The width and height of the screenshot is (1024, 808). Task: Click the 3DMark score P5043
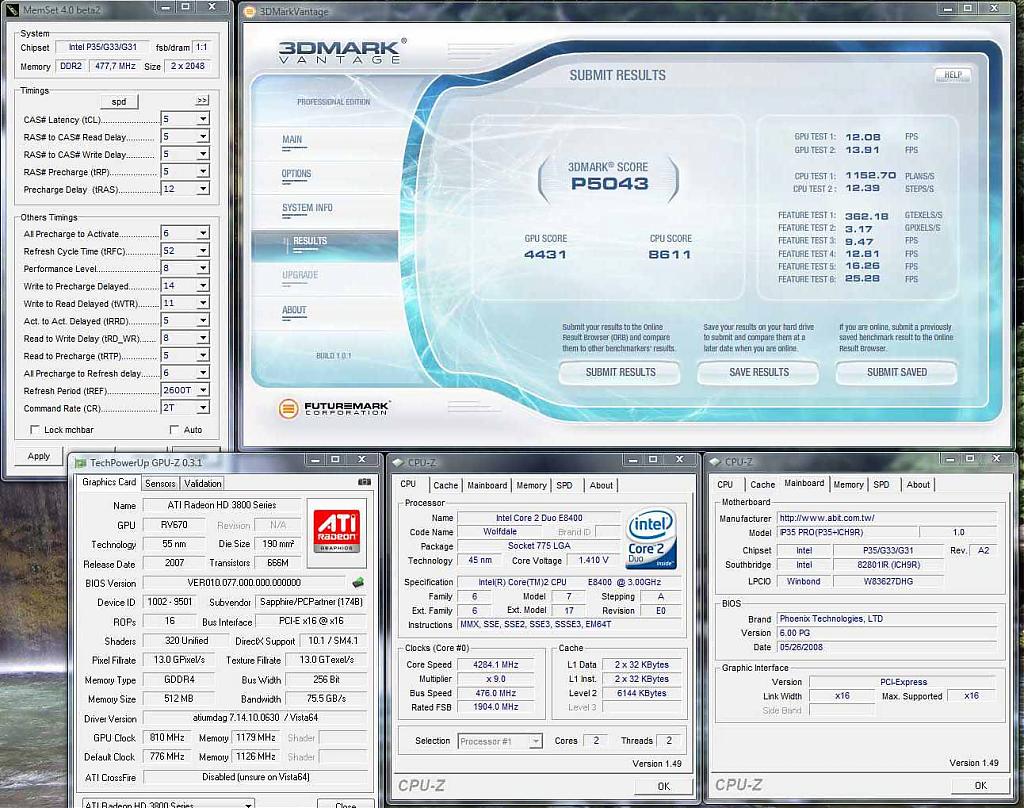609,184
